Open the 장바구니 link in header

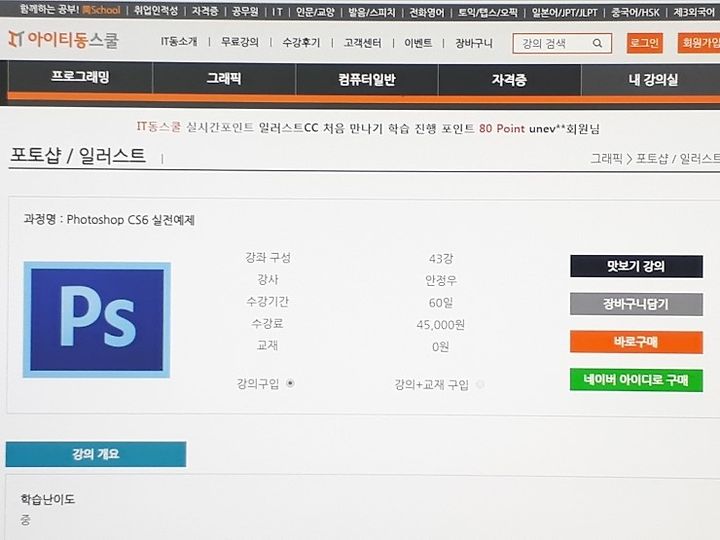click(474, 43)
